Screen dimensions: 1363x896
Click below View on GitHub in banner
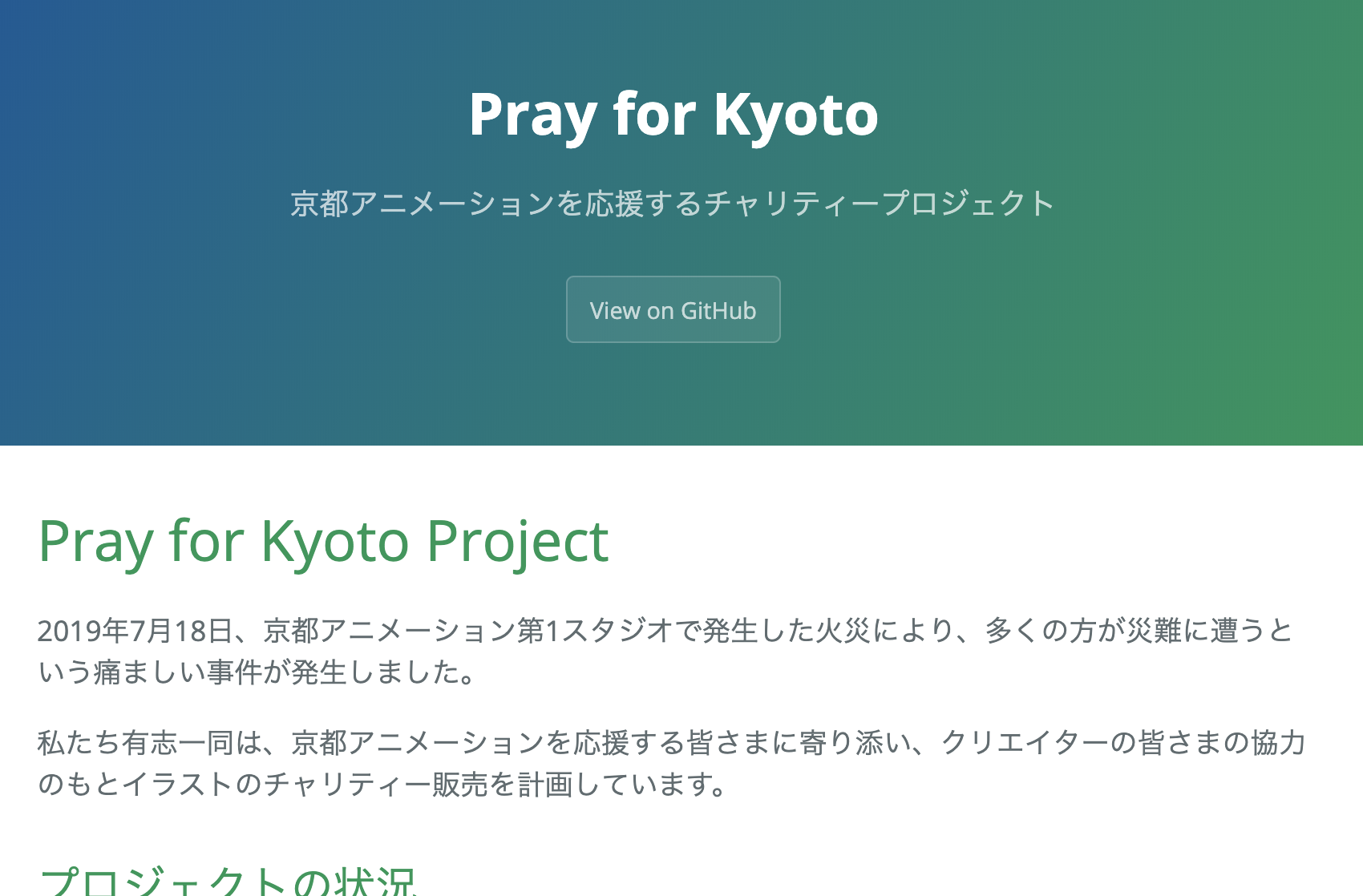tap(673, 393)
